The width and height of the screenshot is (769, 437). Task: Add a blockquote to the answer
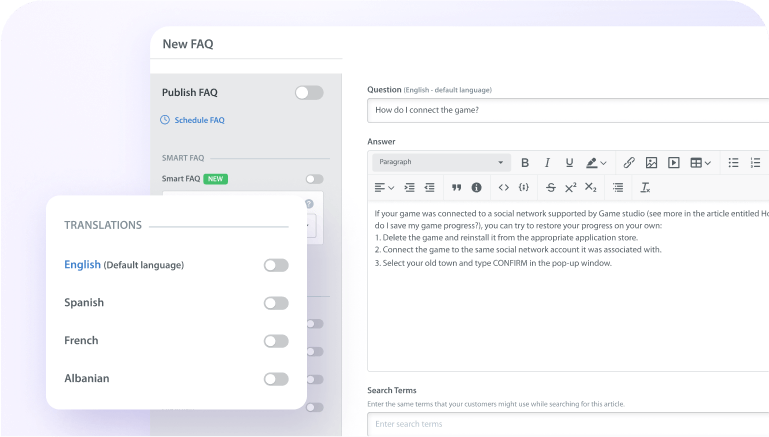[x=456, y=187]
